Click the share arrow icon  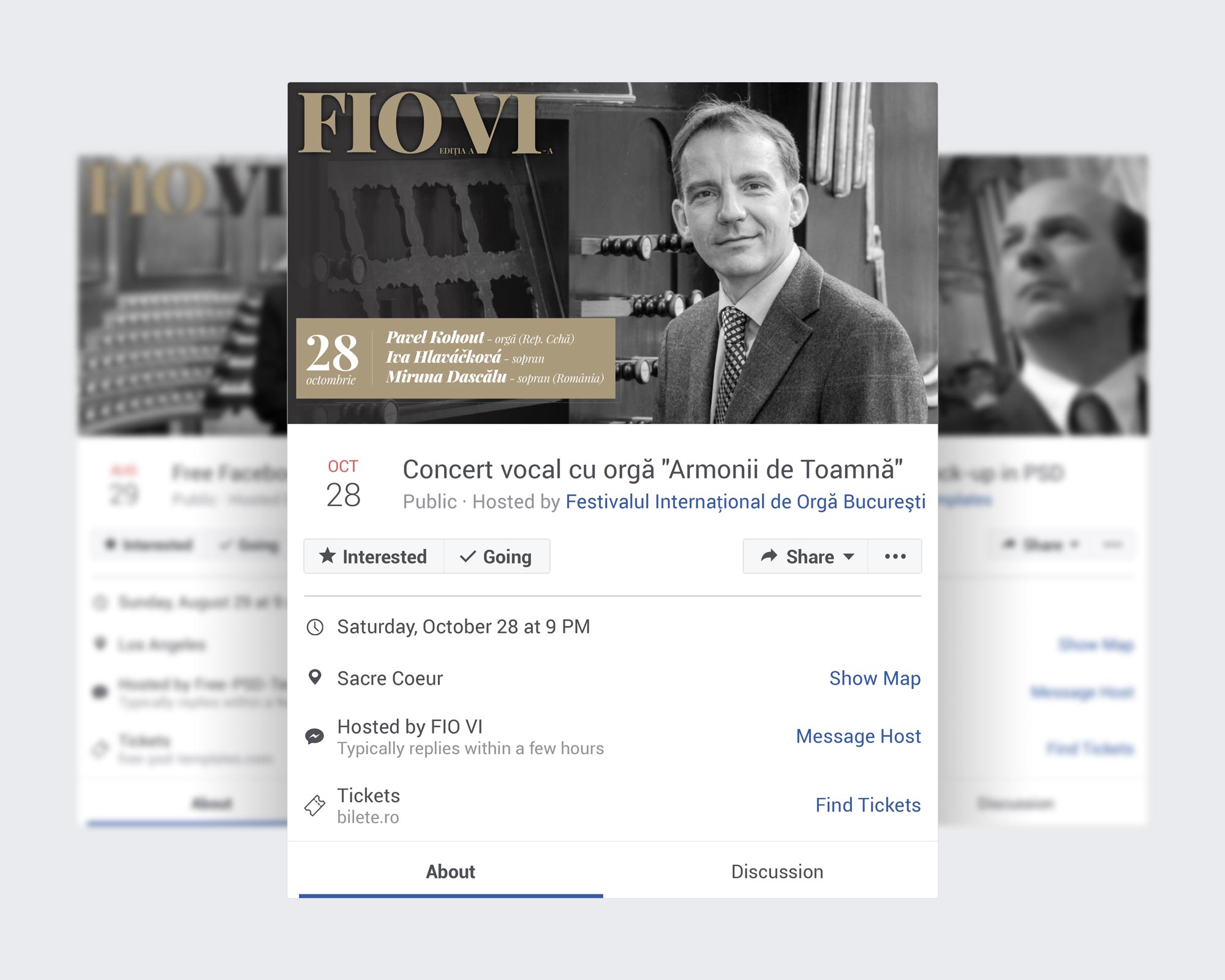[769, 556]
